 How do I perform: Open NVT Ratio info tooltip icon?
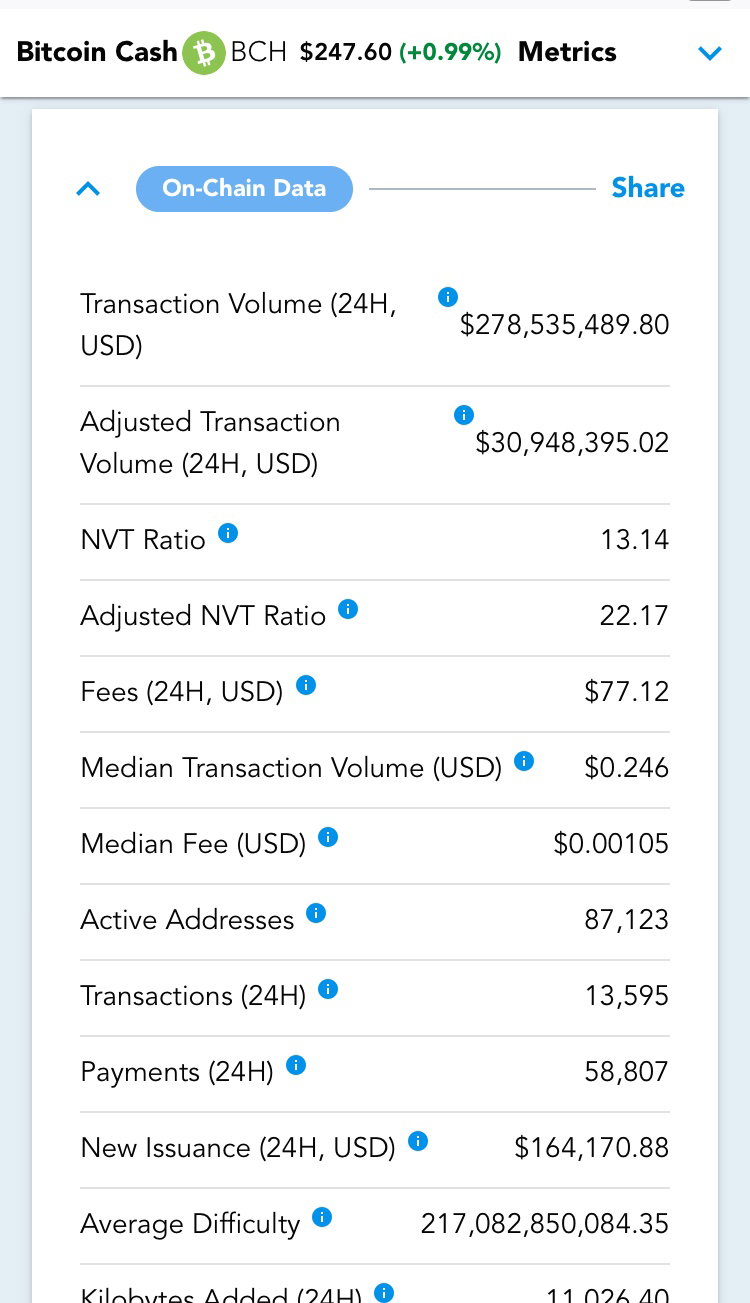[x=228, y=533]
